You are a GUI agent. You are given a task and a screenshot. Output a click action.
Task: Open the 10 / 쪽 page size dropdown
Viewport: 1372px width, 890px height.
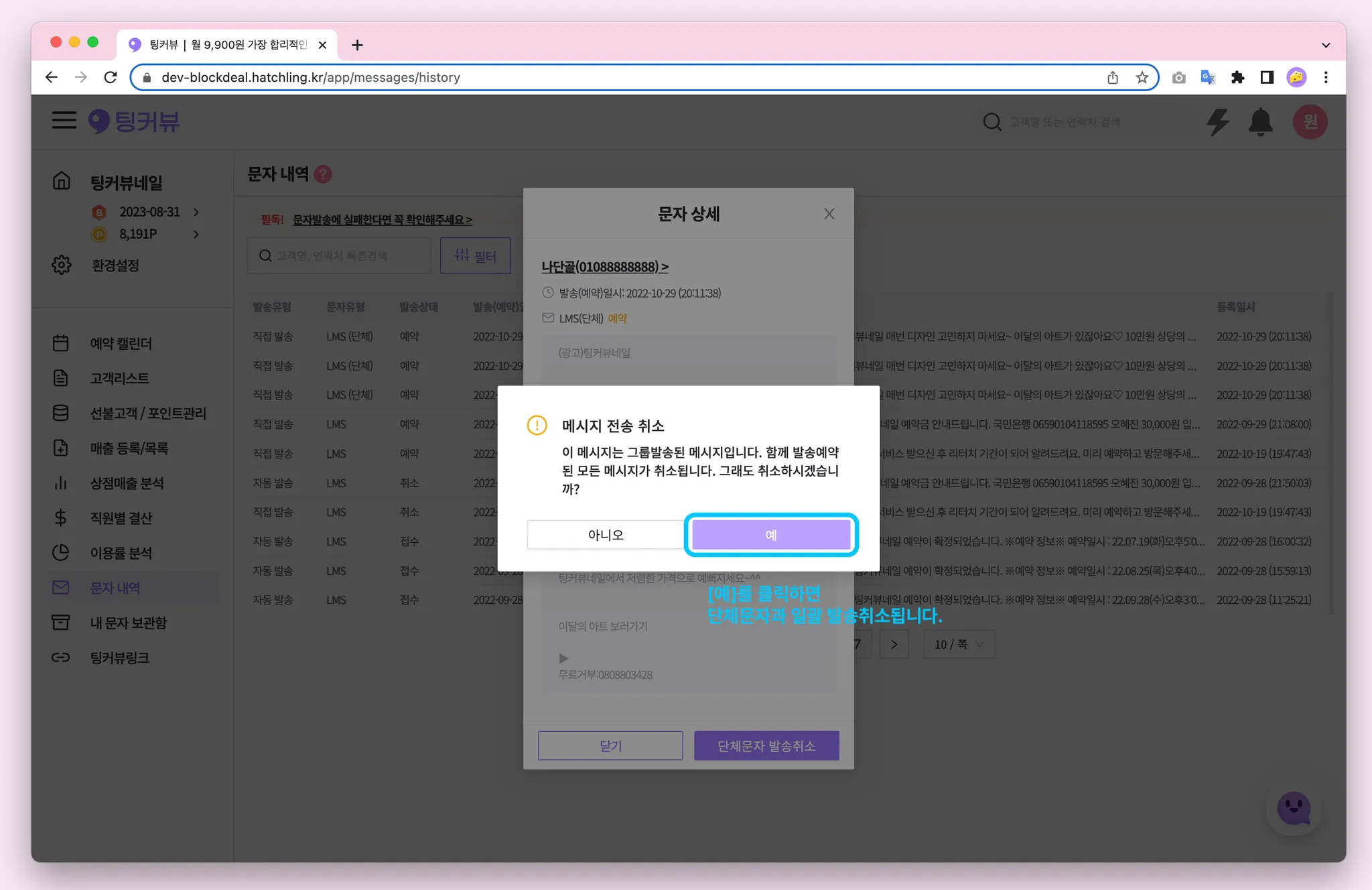tap(959, 644)
